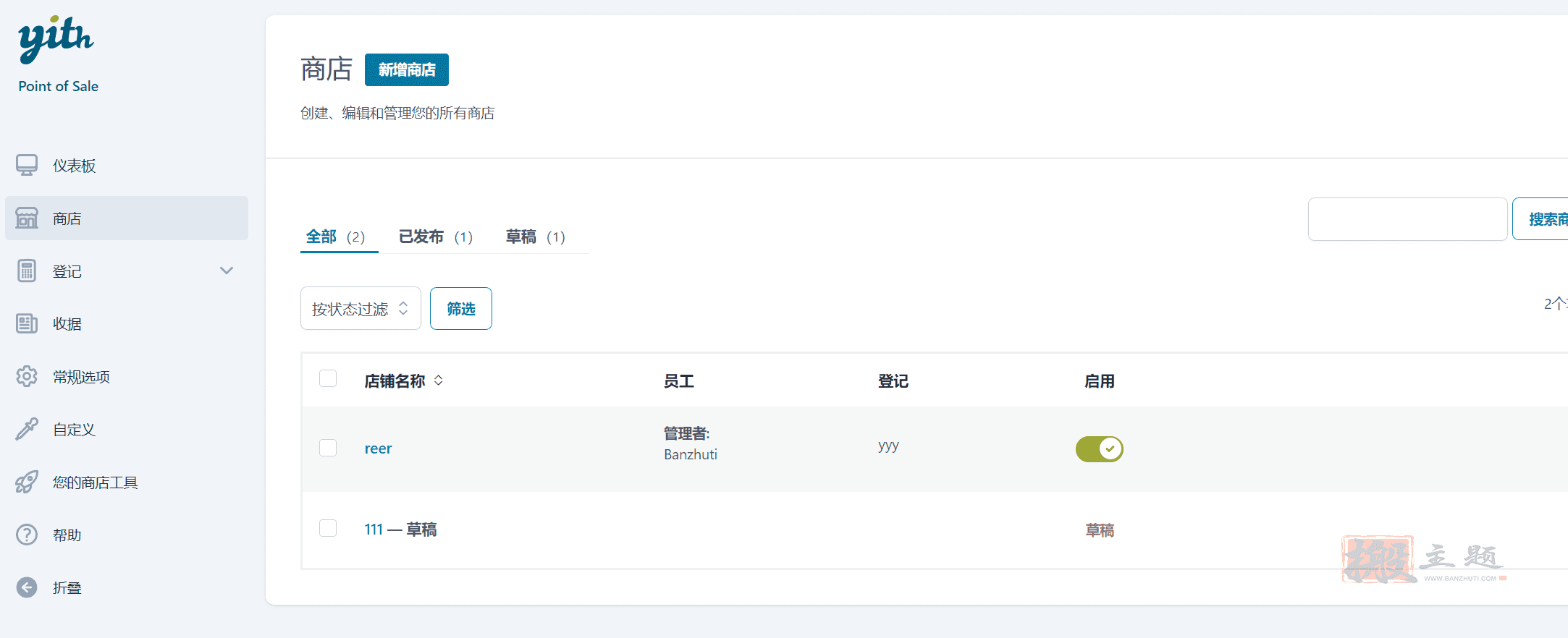Open the 仪表板 menu item
The height and width of the screenshot is (638, 1568).
coord(127,166)
